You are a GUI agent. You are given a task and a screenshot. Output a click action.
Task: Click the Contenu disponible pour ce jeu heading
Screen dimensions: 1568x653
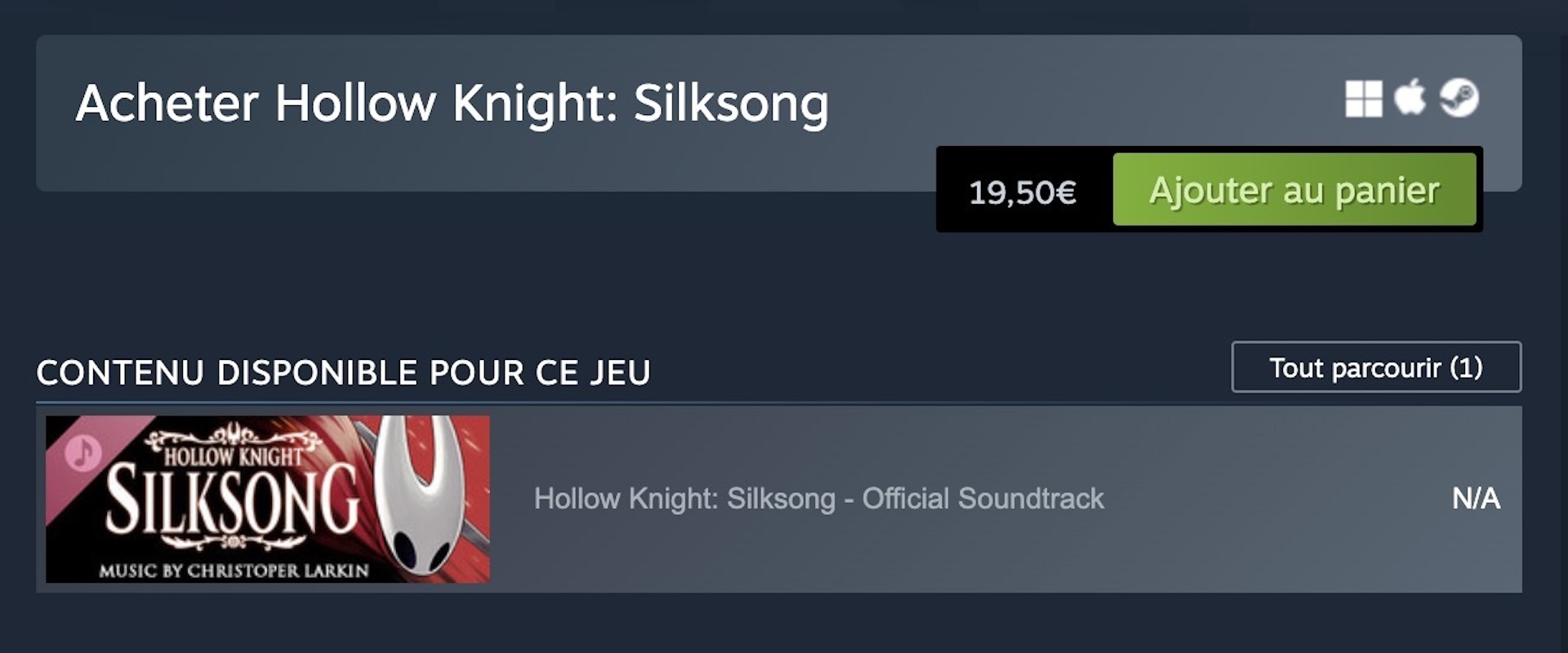pos(344,373)
